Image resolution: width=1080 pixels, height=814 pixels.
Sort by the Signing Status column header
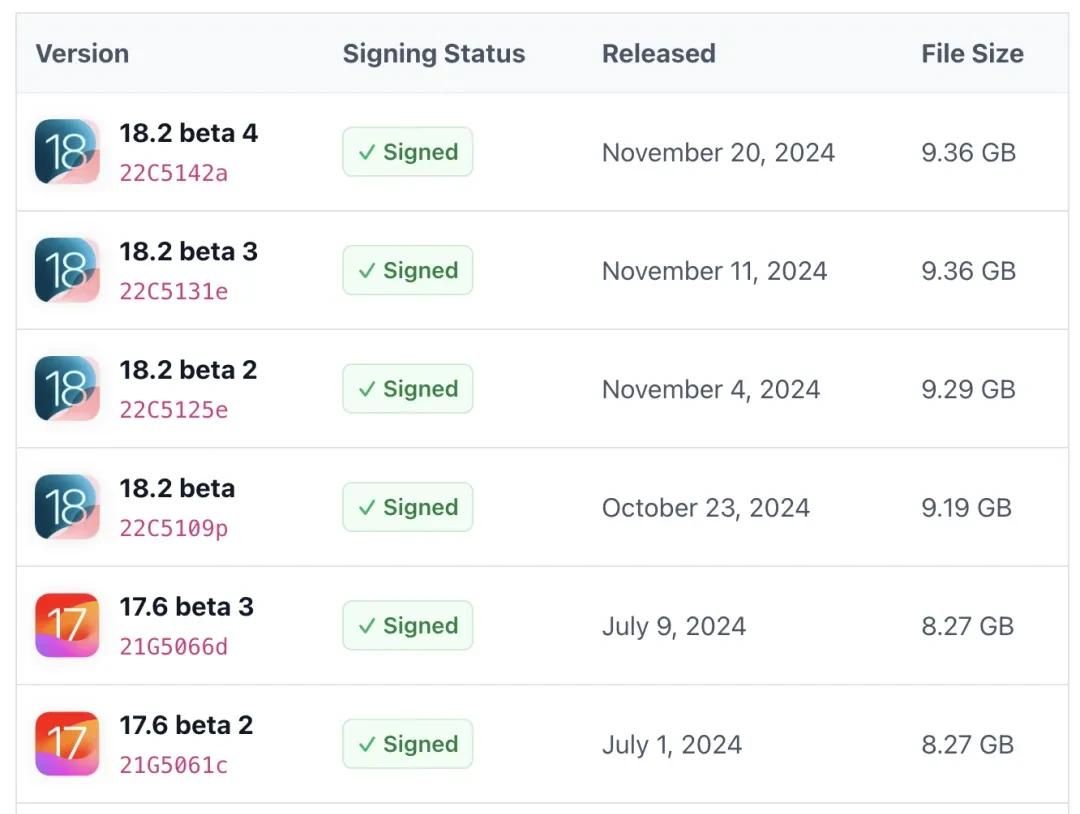click(x=433, y=53)
